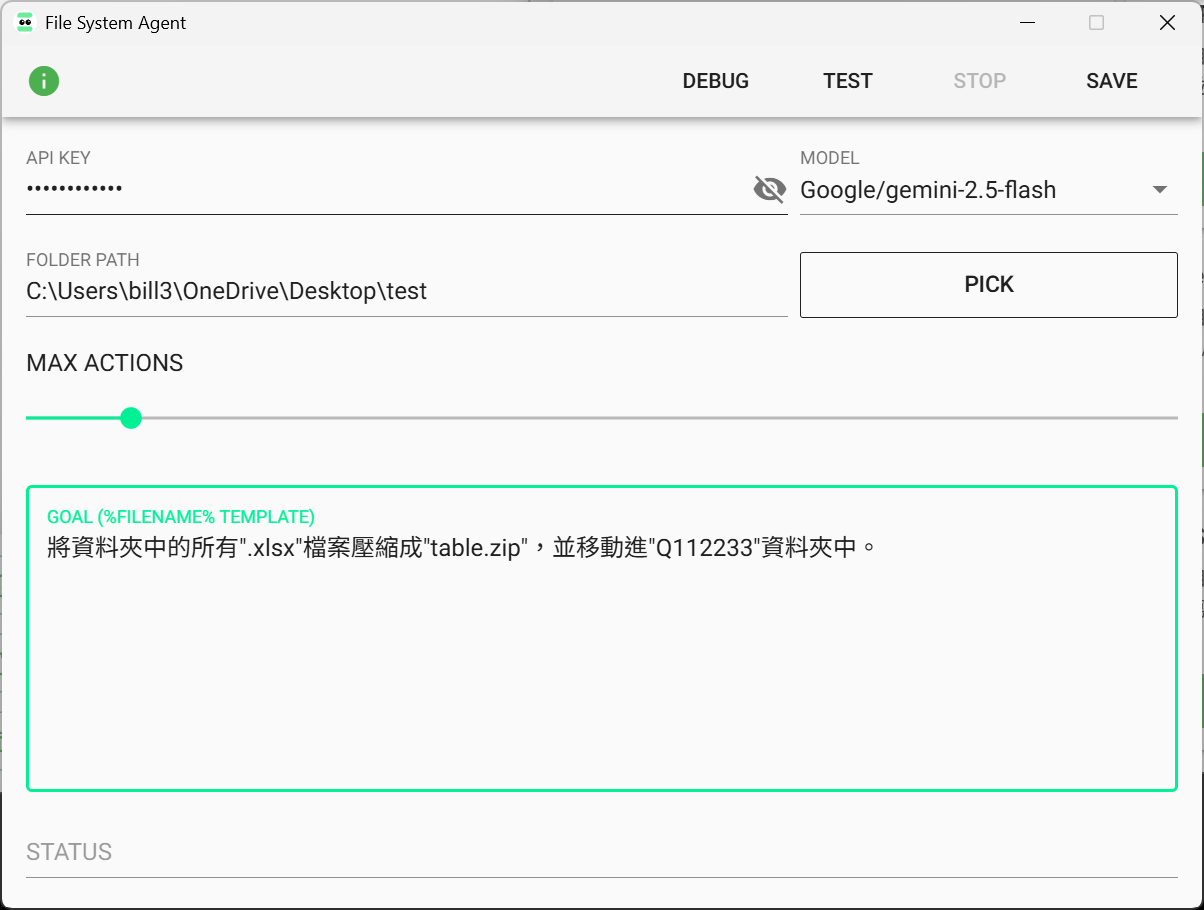Image resolution: width=1204 pixels, height=910 pixels.
Task: Place cursor in the GOAL template text area
Action: click(600, 660)
